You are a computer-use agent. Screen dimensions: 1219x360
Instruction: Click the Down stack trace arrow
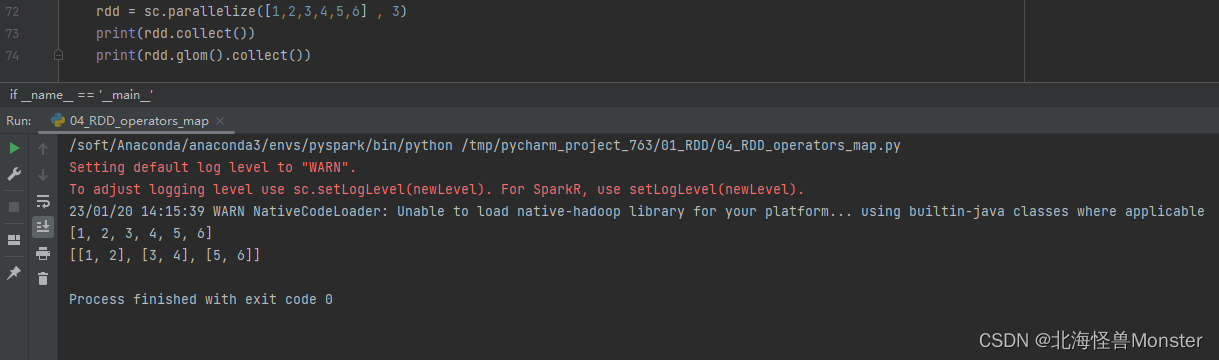43,174
